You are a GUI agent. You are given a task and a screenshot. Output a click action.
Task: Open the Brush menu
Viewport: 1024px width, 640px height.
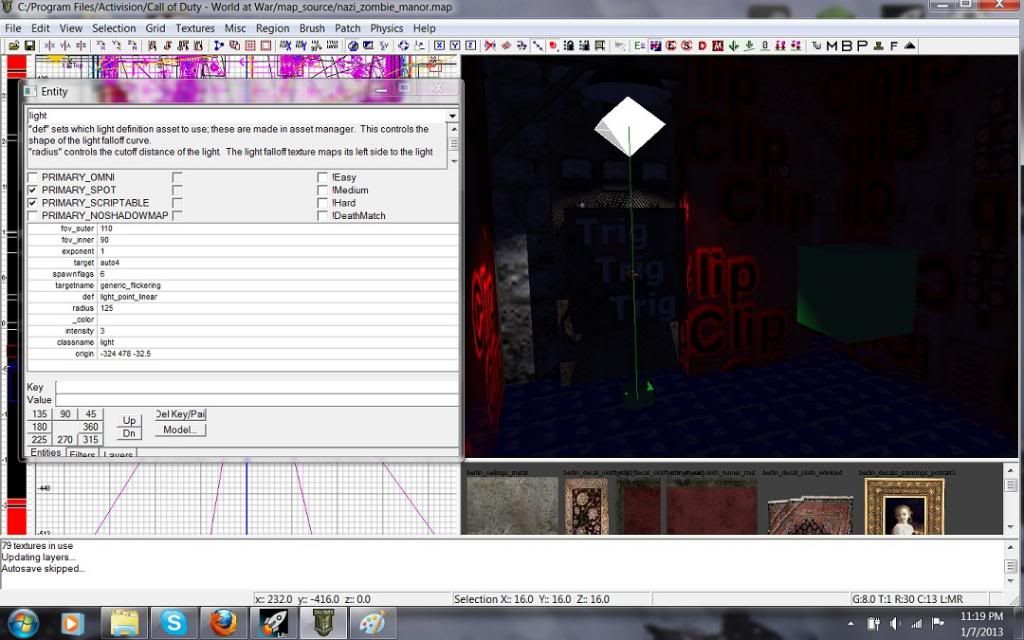tap(312, 28)
